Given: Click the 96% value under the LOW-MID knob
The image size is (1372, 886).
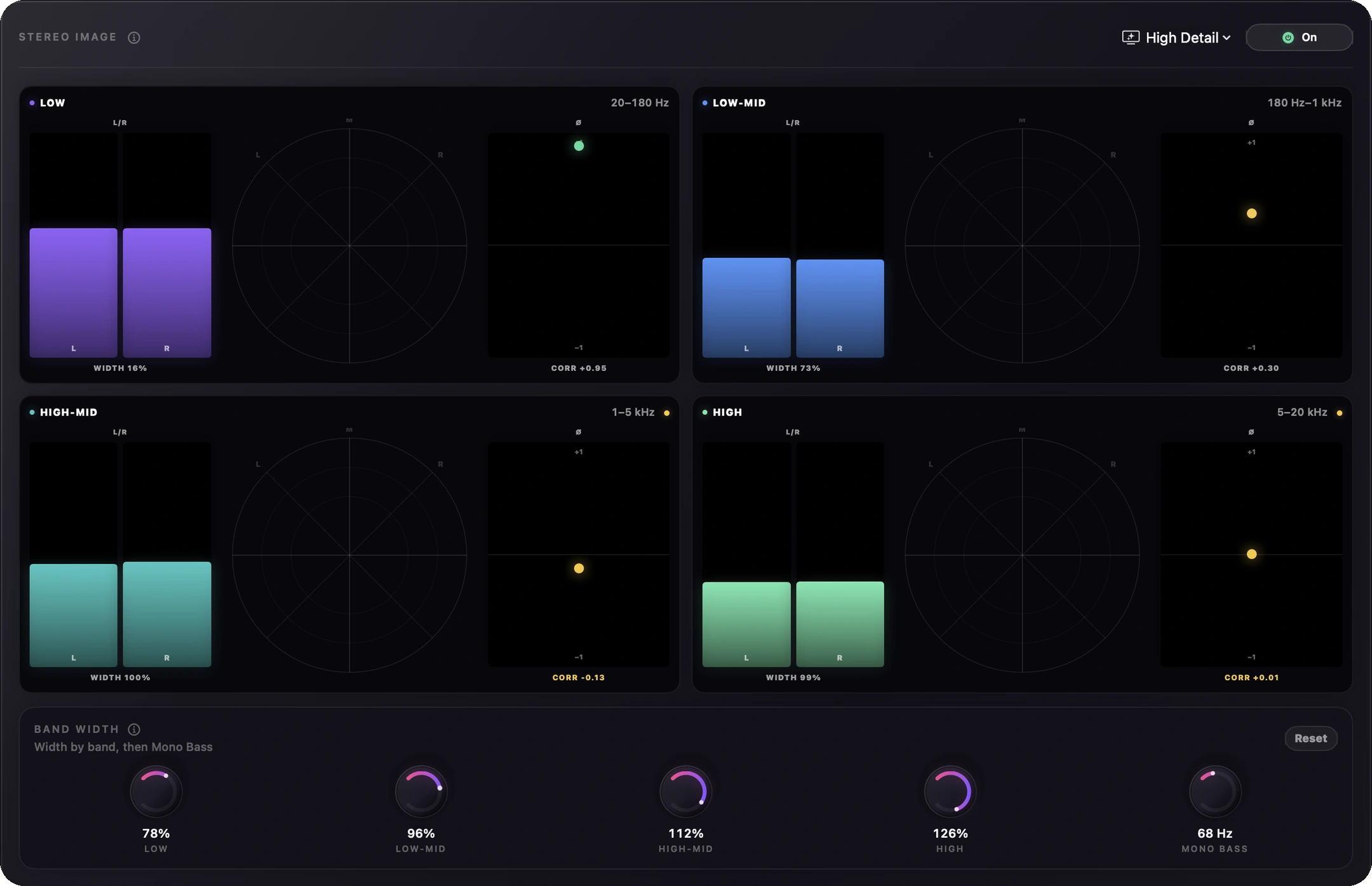Looking at the screenshot, I should click(x=420, y=833).
